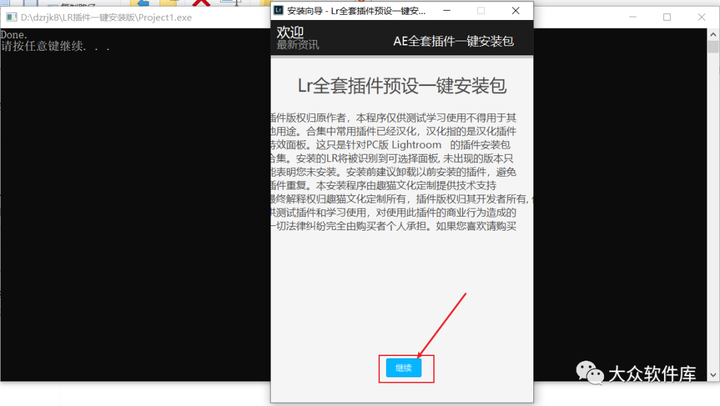Image resolution: width=720 pixels, height=406 pixels.
Task: Click the line mentioning PC版 Lightroom
Action: pyautogui.click(x=390, y=145)
